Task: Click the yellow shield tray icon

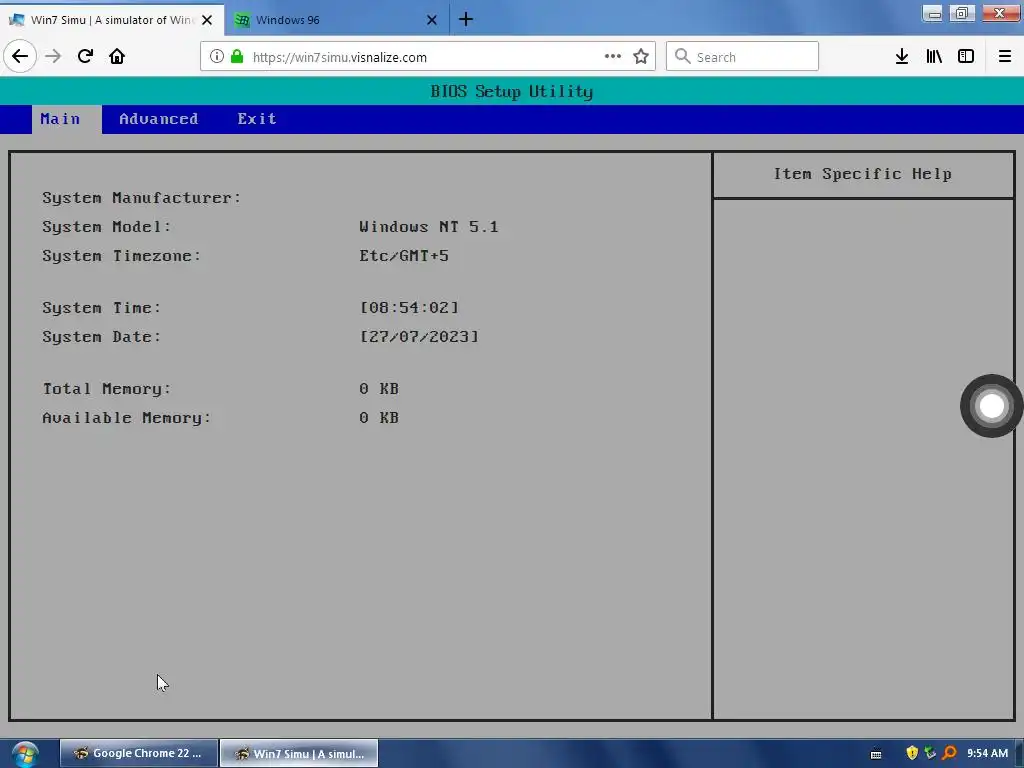Action: (x=912, y=754)
